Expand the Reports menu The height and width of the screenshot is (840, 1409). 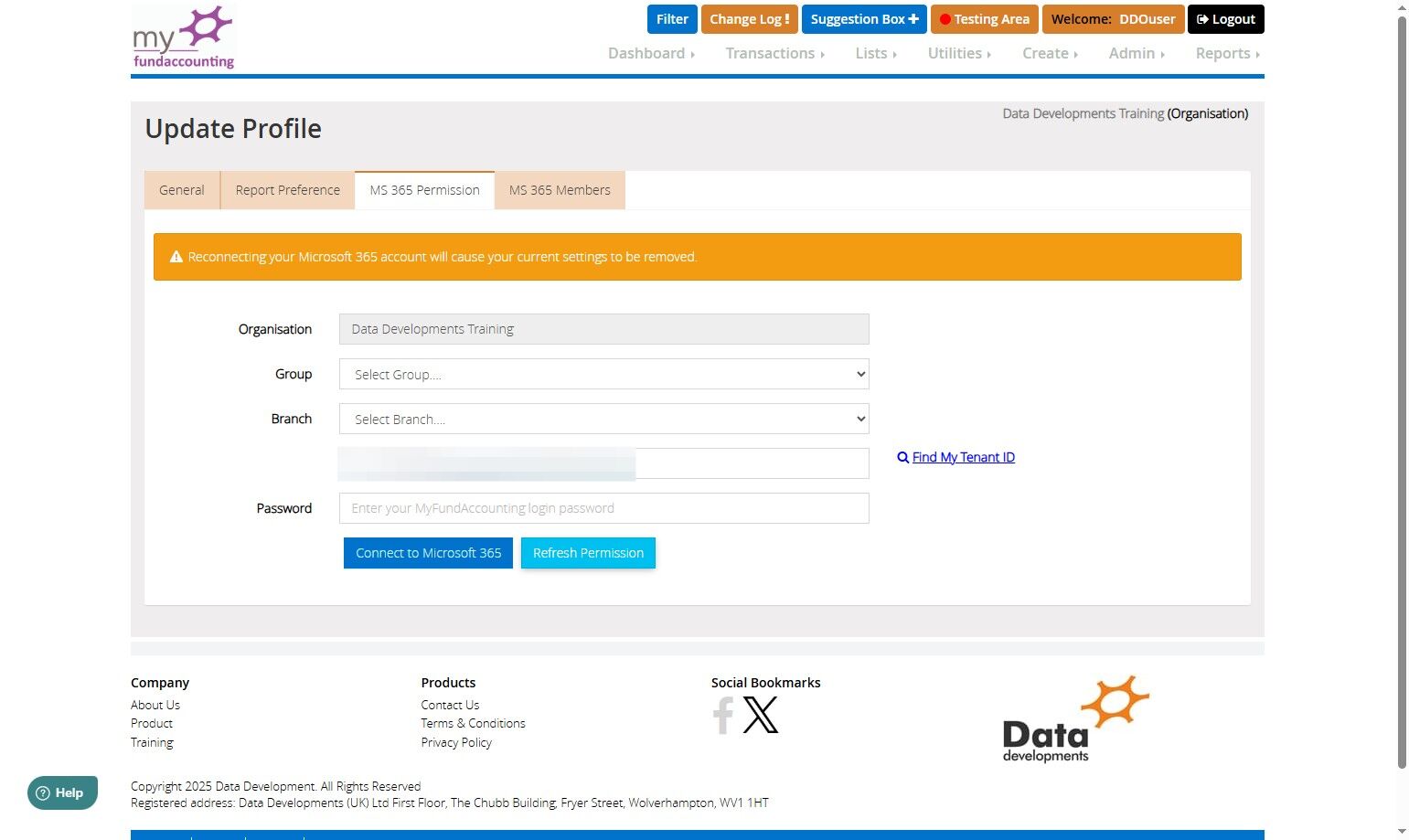tap(1228, 53)
